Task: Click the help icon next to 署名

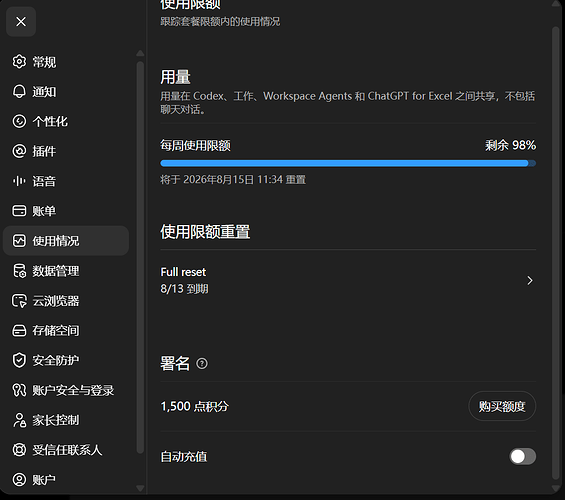Action: 202,363
